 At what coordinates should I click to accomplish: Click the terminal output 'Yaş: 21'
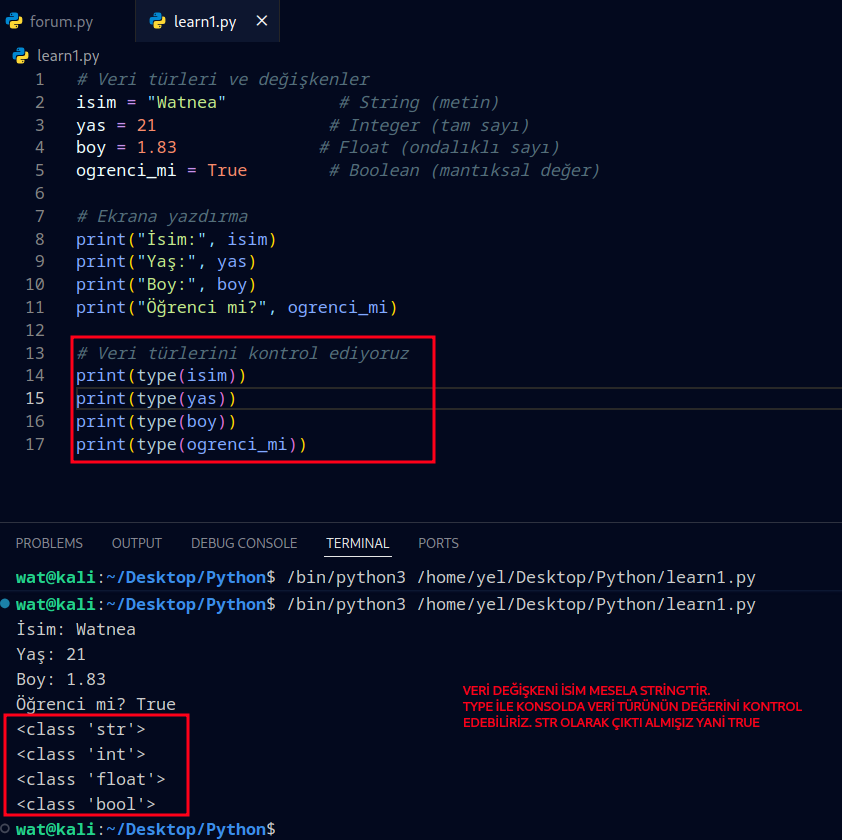pos(50,655)
